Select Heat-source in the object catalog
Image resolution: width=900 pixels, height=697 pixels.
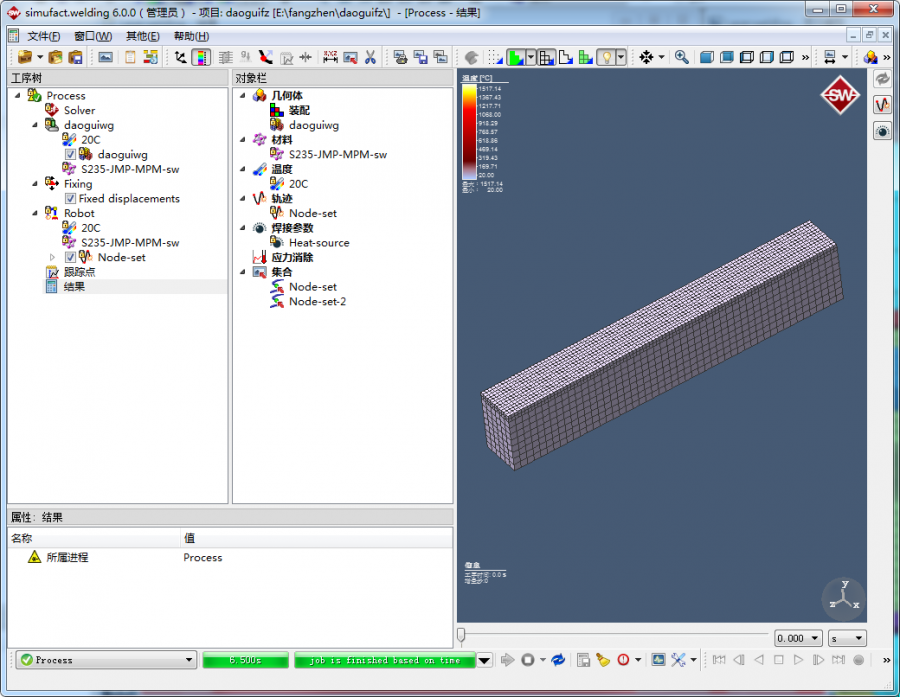(319, 243)
